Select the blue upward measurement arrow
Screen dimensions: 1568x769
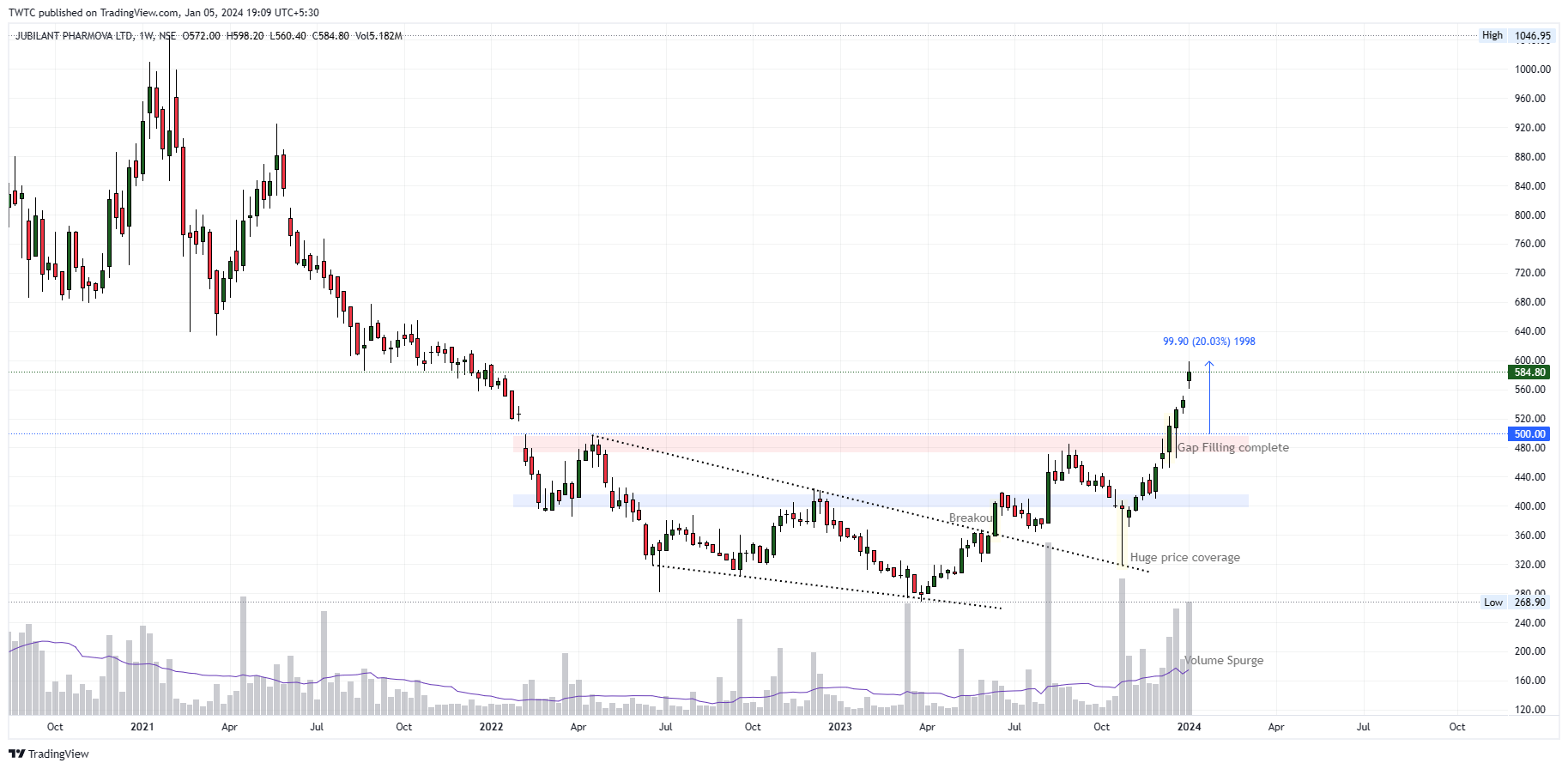1209,397
